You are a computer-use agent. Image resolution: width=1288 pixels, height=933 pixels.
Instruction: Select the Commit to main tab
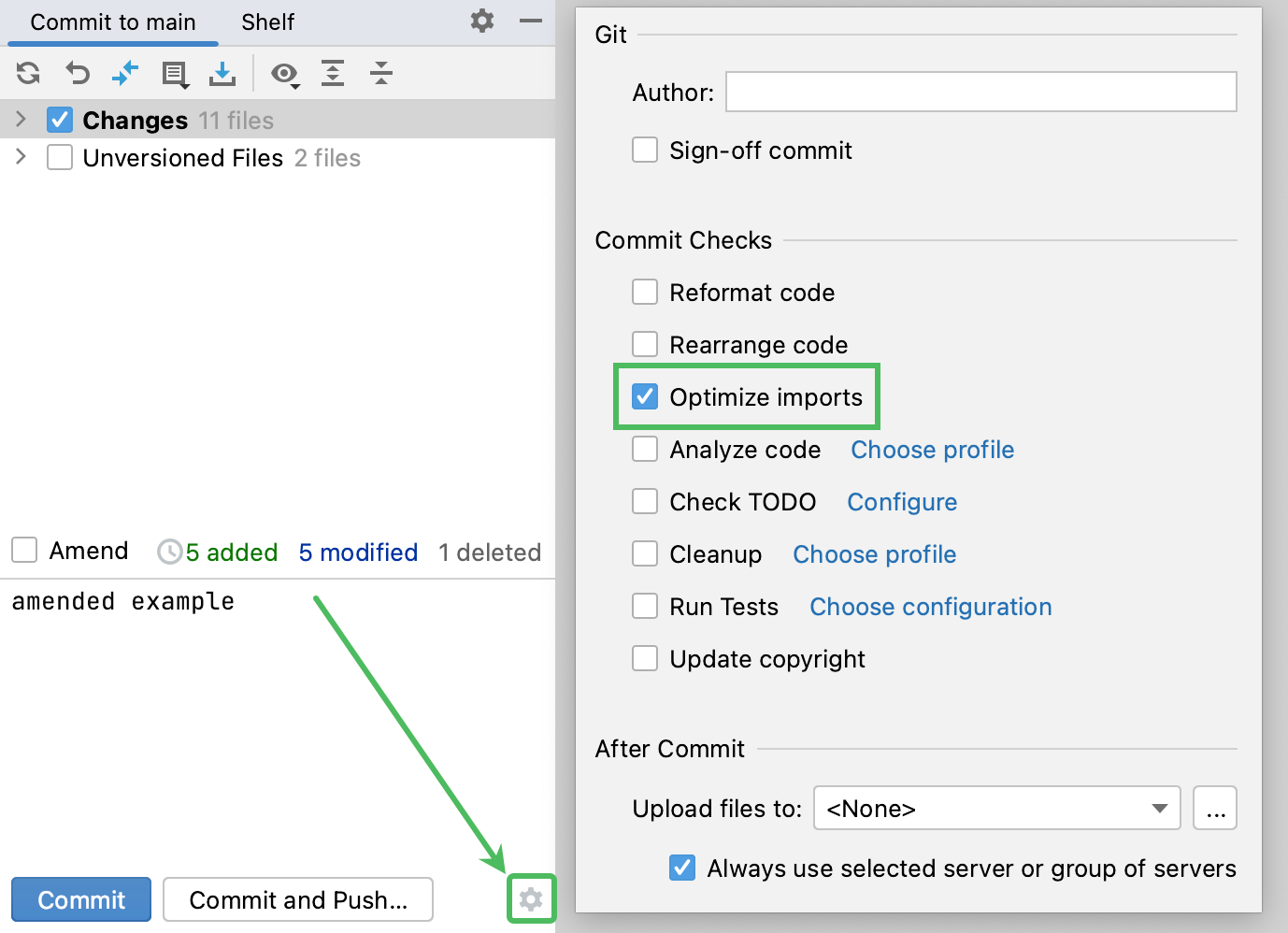(x=112, y=22)
